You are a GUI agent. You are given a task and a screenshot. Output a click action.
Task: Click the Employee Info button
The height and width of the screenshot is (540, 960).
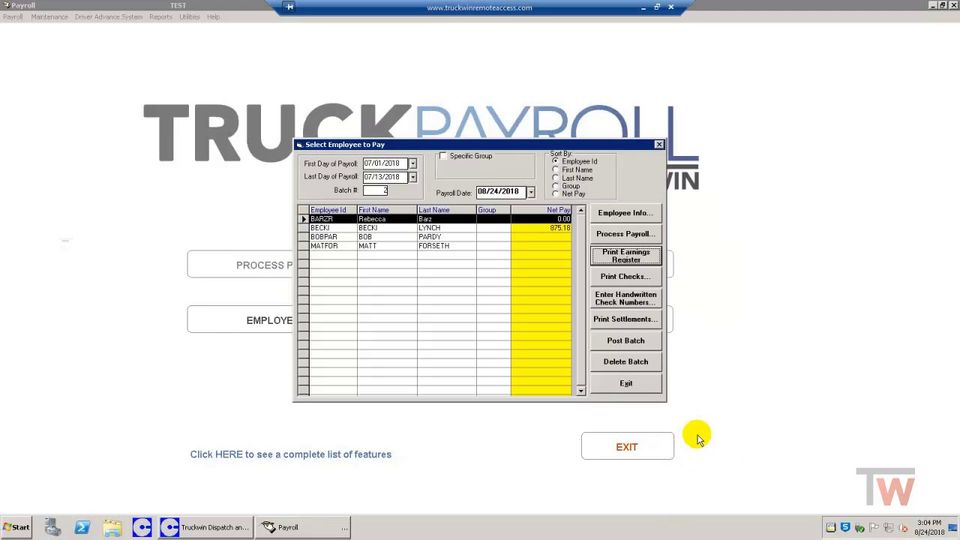pyautogui.click(x=626, y=213)
